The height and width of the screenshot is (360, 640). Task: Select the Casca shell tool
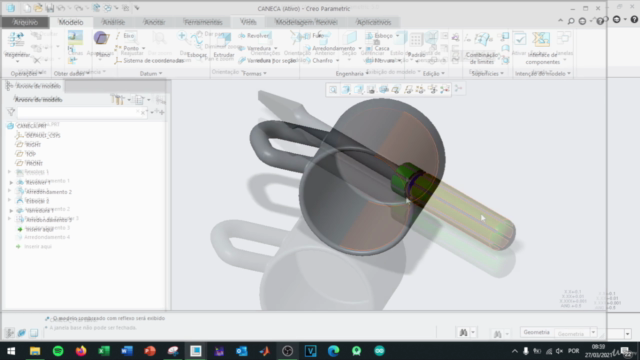378,48
